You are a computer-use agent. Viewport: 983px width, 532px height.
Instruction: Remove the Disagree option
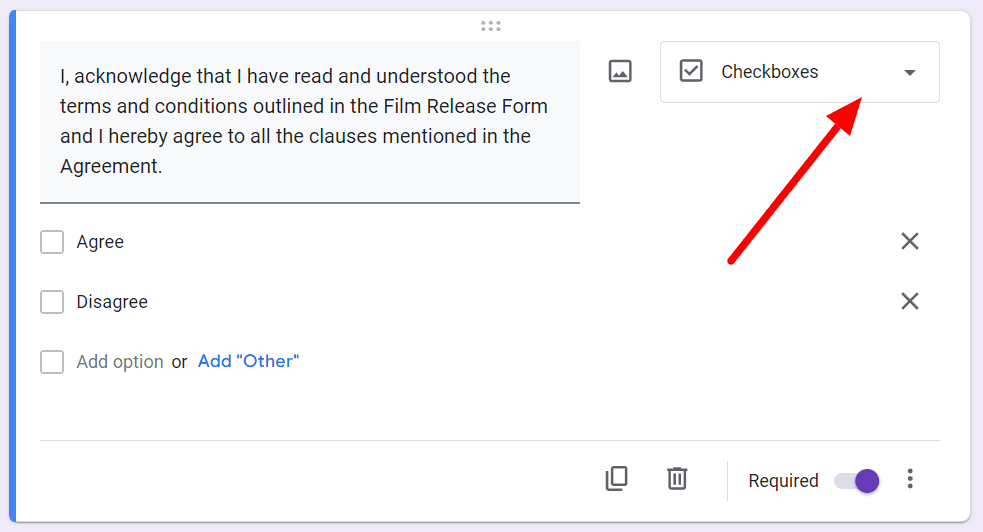[910, 301]
